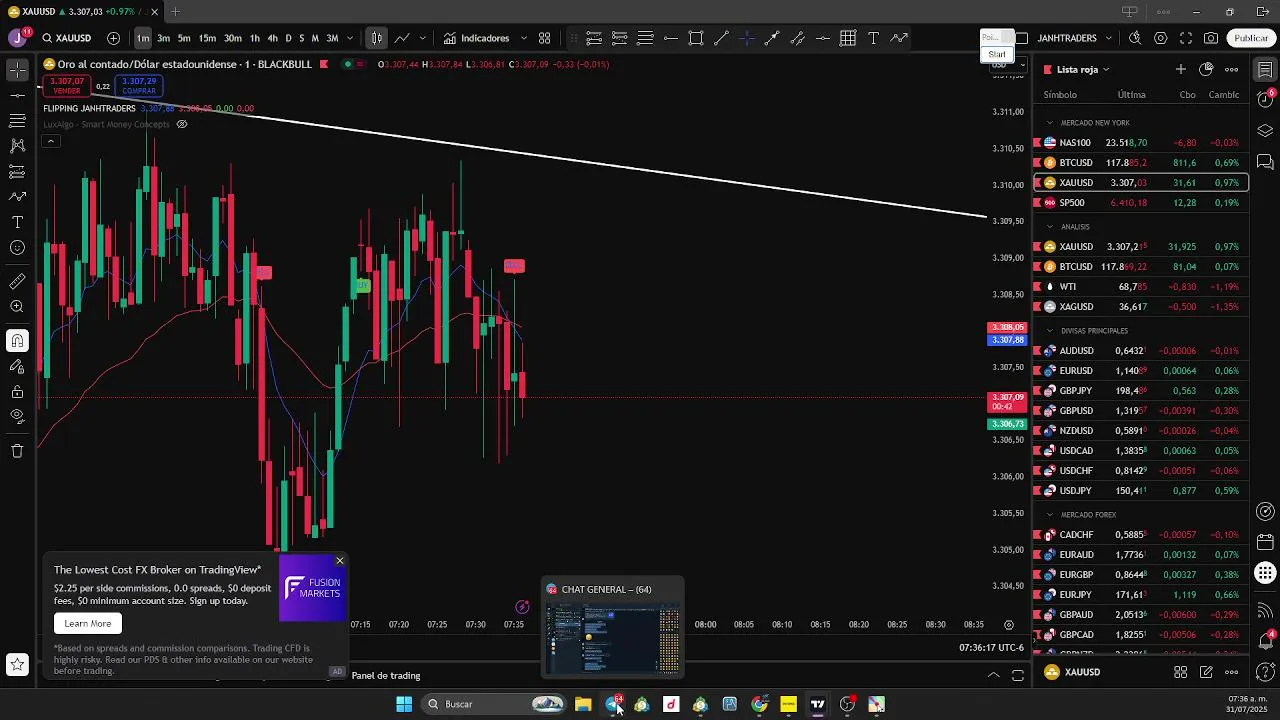Open watchlist advanced view pie icon
The width and height of the screenshot is (1280, 720).
click(1206, 69)
